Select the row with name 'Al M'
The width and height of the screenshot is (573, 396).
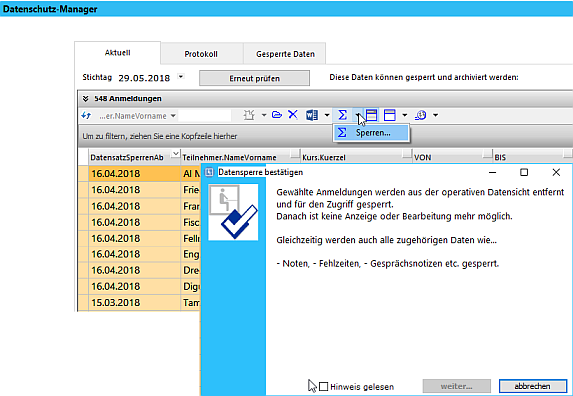[139, 174]
